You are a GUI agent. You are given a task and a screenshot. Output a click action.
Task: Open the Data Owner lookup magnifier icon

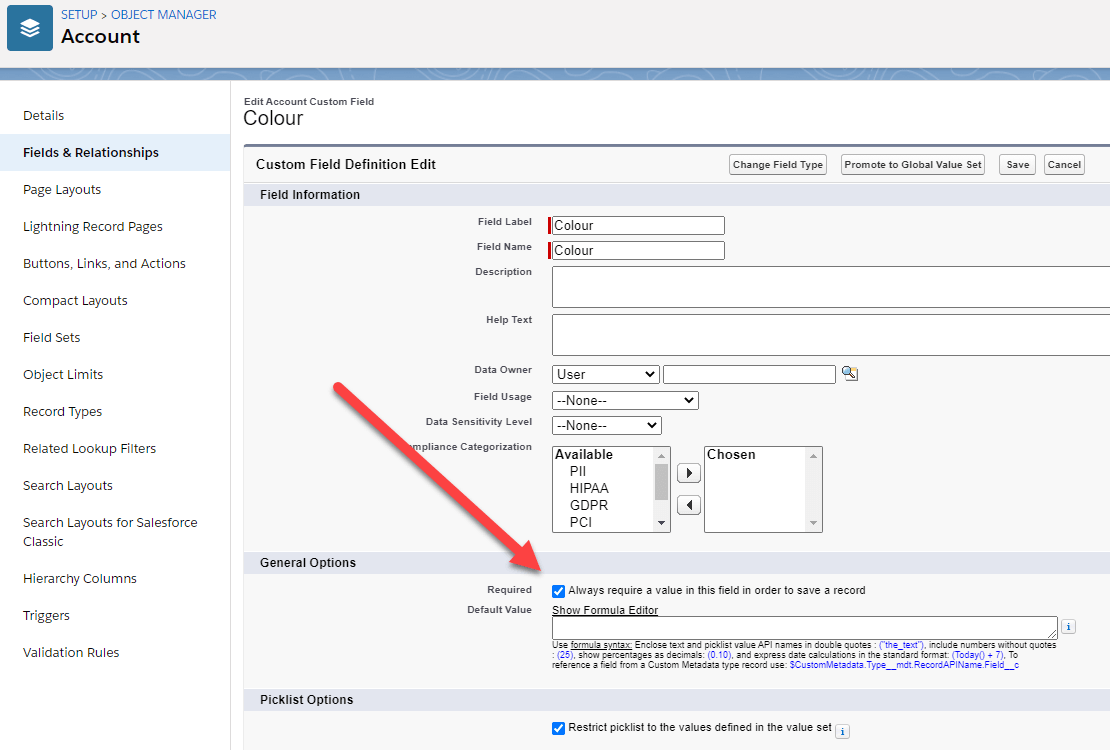point(850,373)
